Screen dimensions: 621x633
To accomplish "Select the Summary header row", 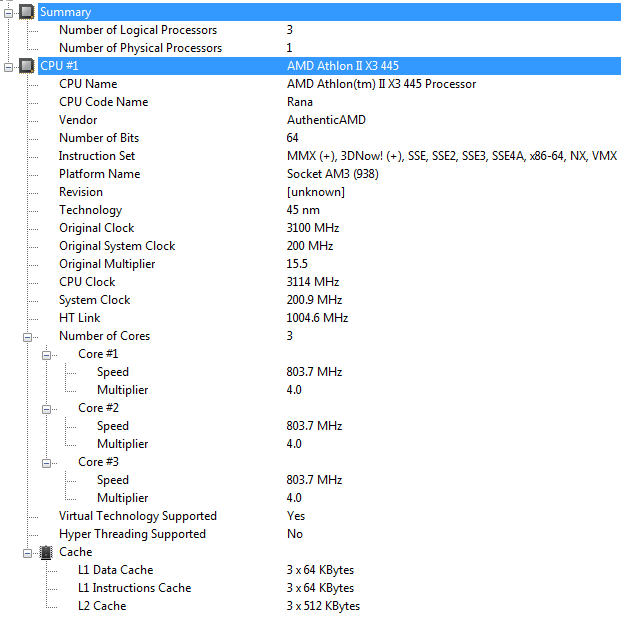I will click(329, 12).
